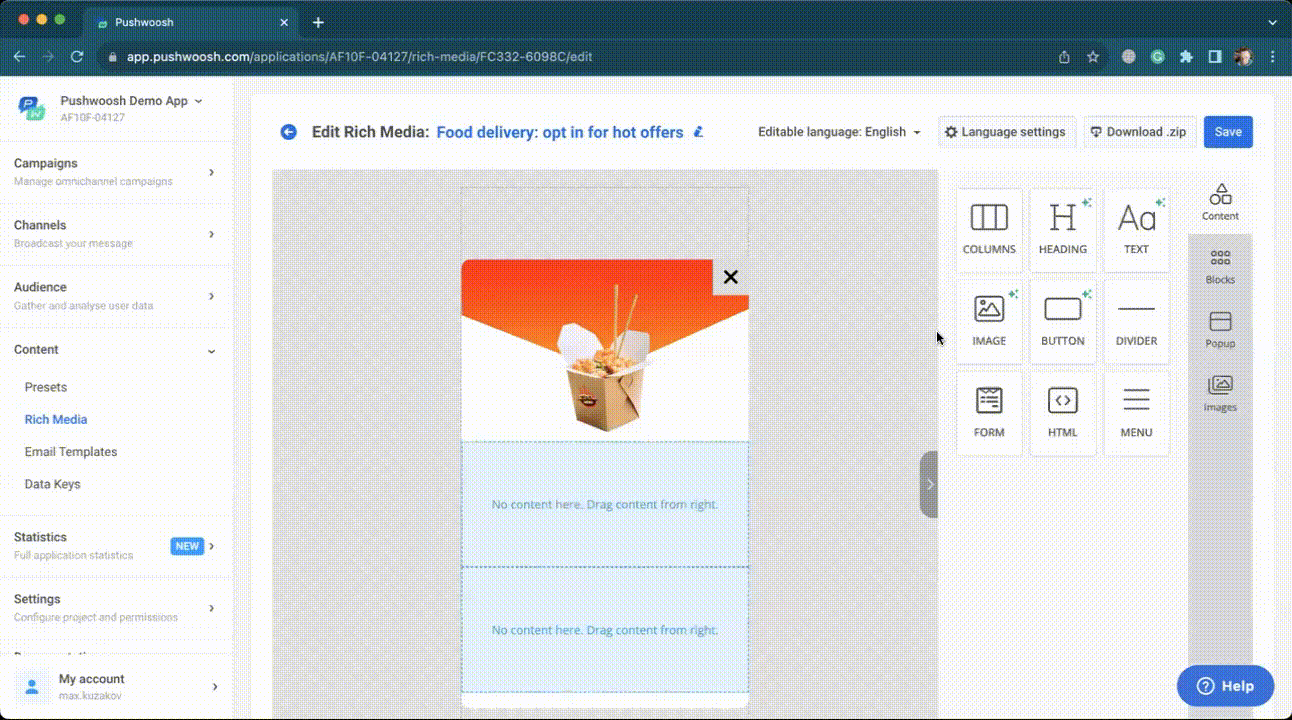Select the Columns content block
The height and width of the screenshot is (720, 1292).
pos(989,230)
